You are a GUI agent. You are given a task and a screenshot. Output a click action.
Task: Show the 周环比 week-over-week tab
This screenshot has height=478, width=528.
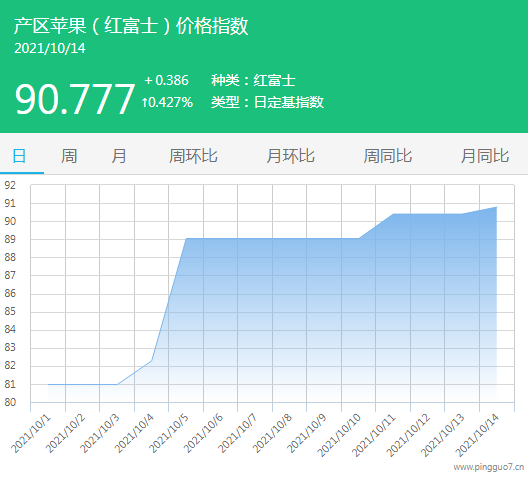pos(193,156)
